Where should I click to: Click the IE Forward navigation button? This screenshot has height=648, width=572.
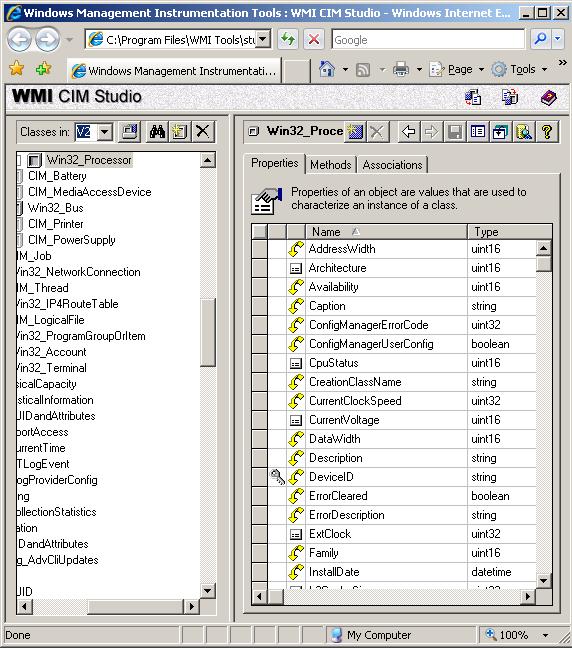click(x=47, y=40)
